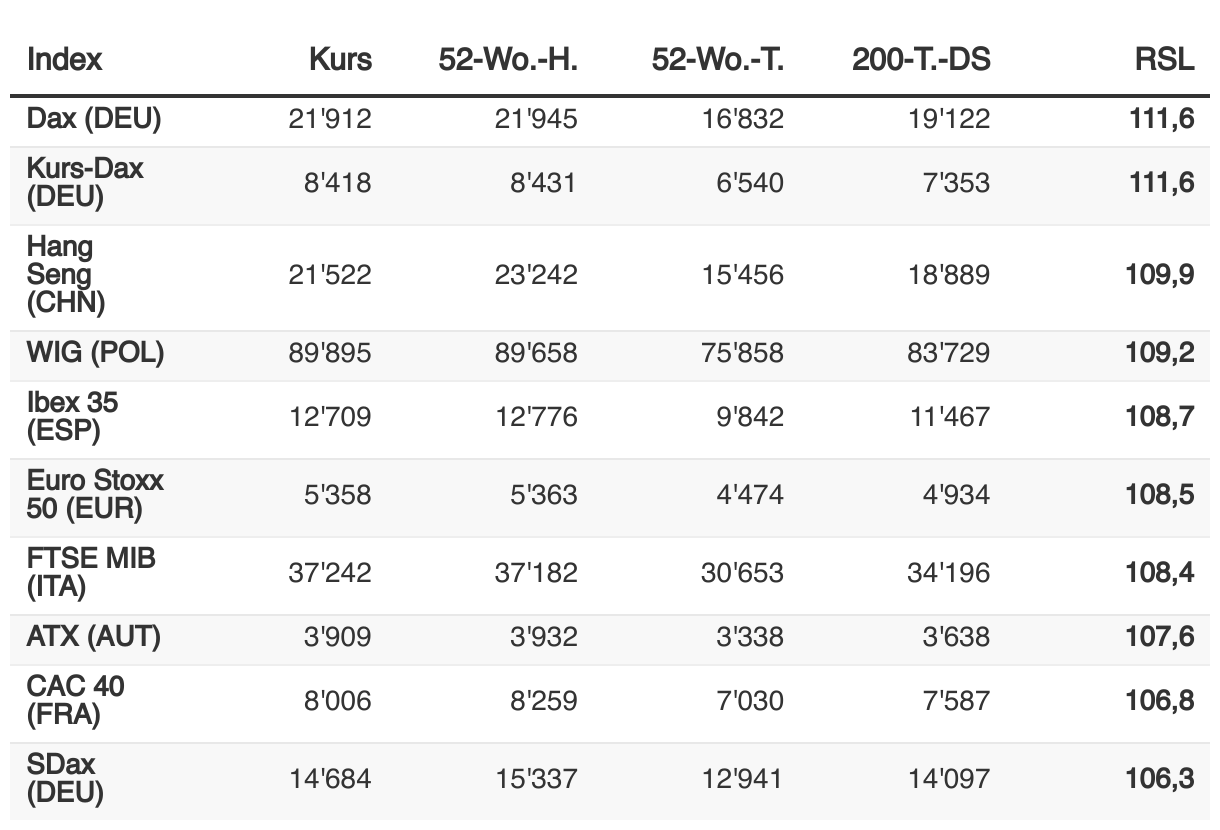
Task: Select WIG 52-week high 89'658
Action: coord(536,352)
